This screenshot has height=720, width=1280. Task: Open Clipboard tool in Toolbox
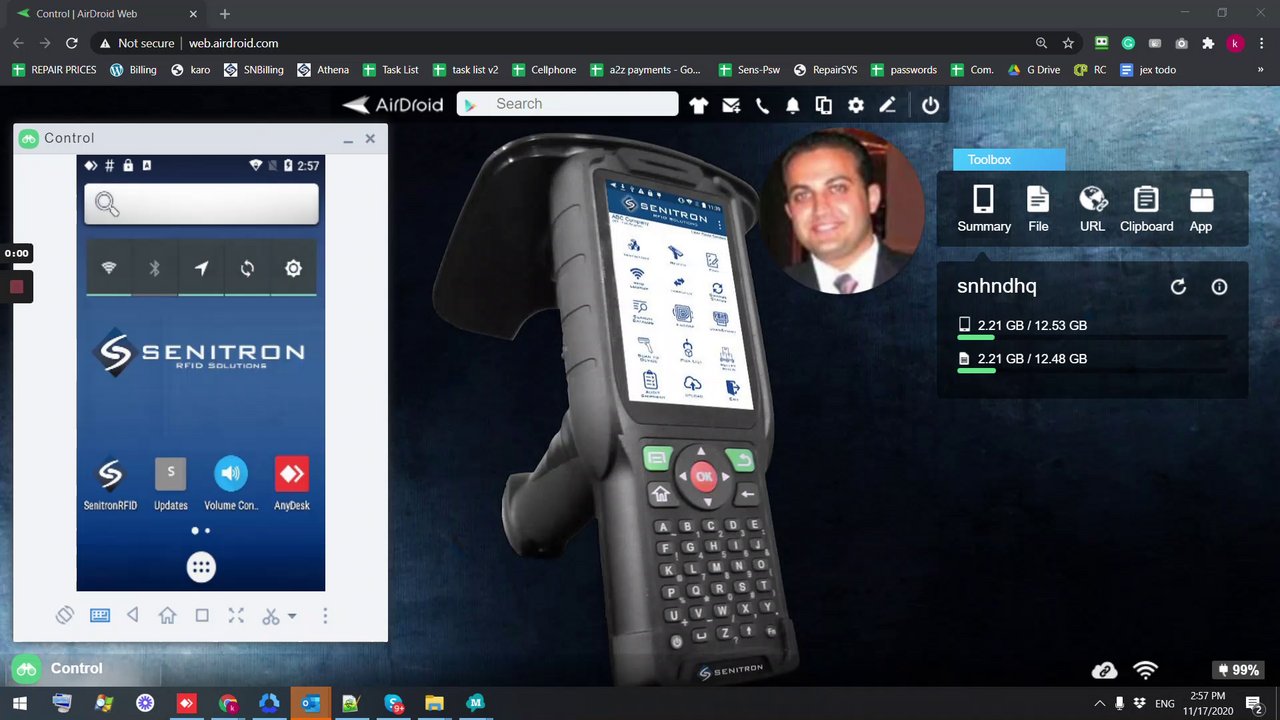click(1146, 210)
